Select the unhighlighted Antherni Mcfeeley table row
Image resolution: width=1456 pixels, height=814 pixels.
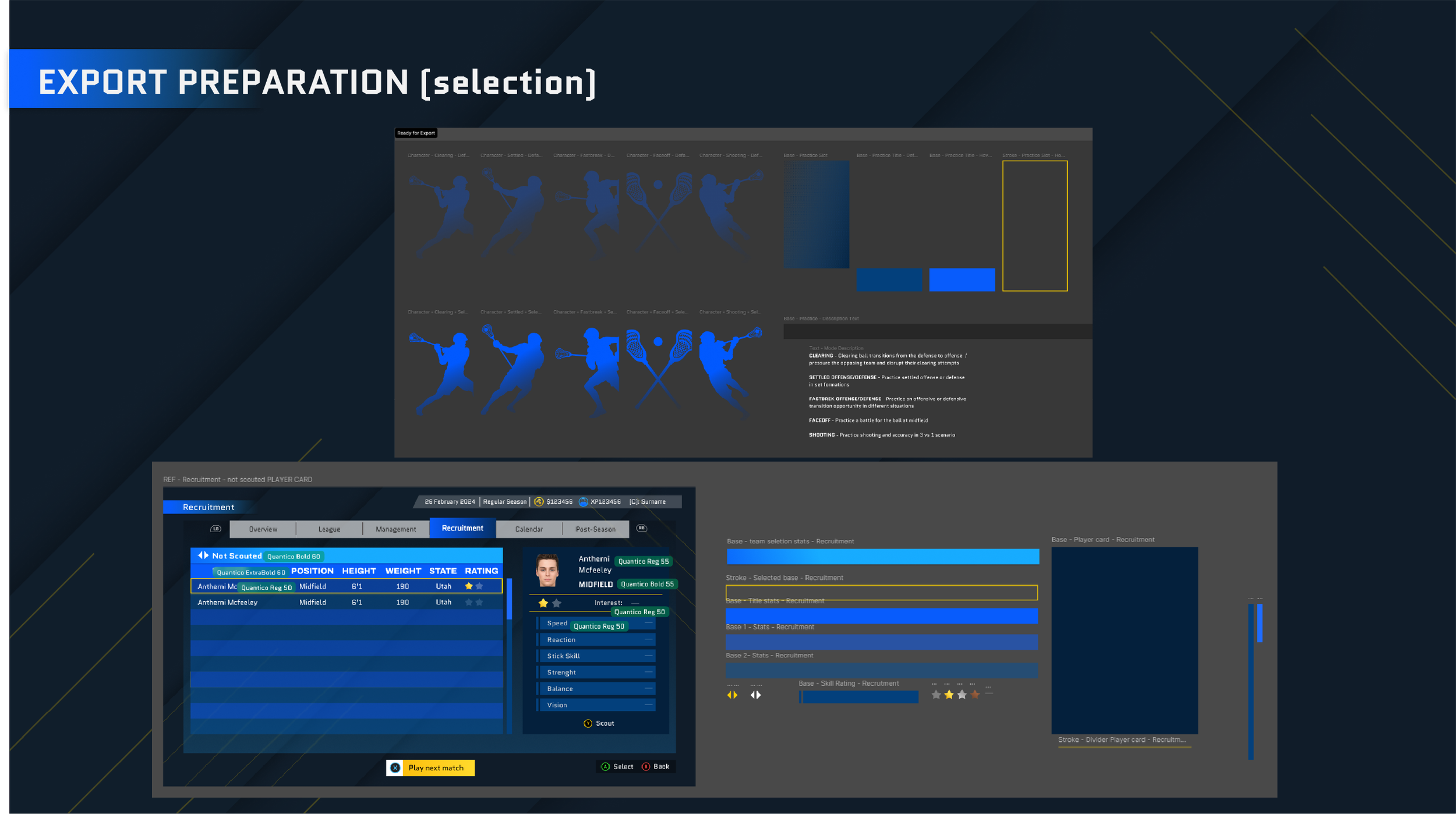click(347, 603)
